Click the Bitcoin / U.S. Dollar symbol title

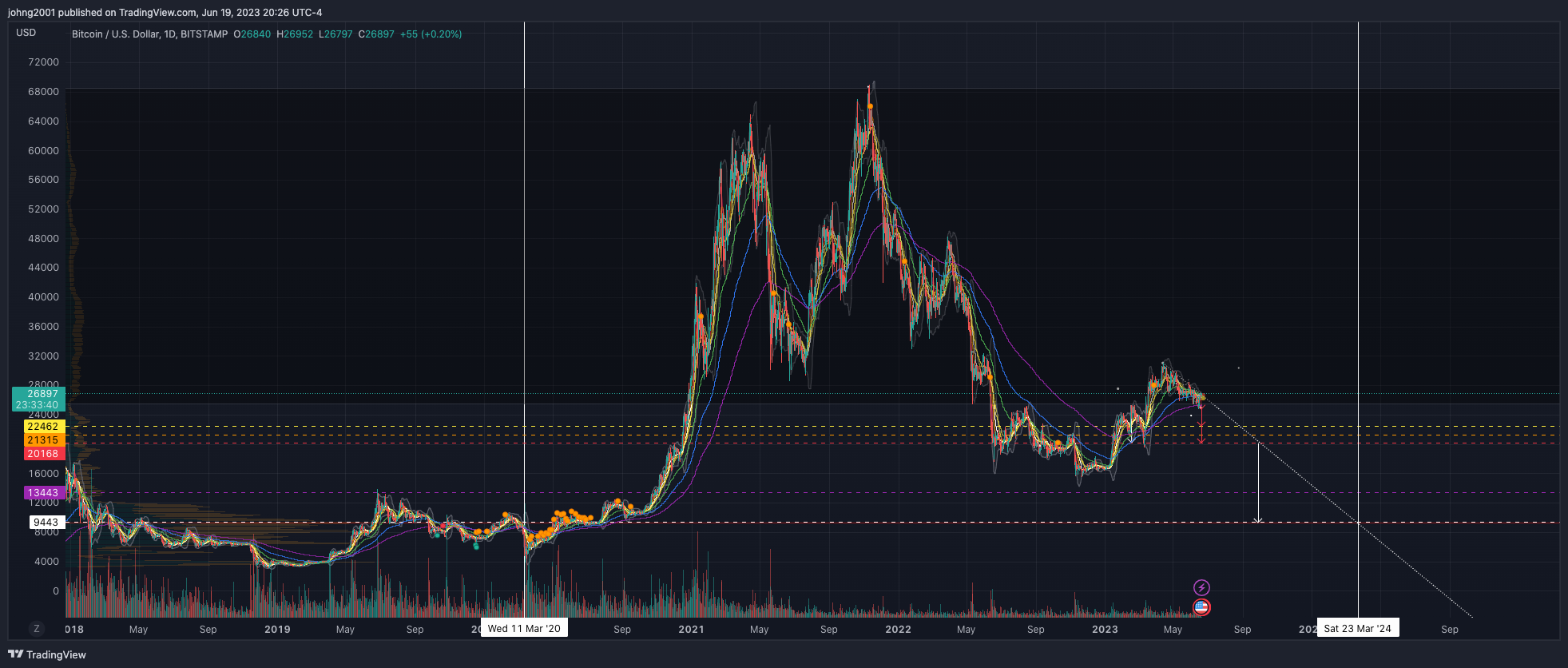115,34
